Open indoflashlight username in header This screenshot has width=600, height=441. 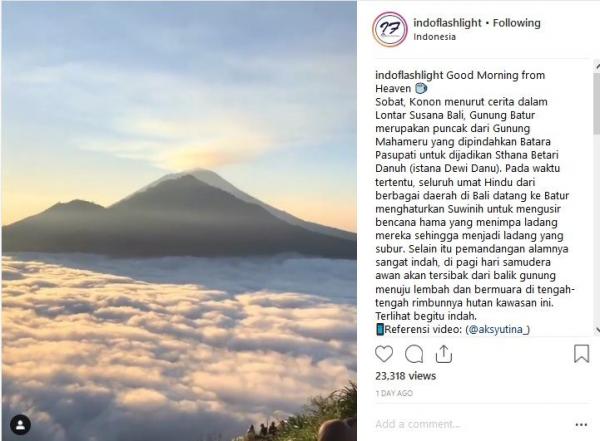(447, 23)
